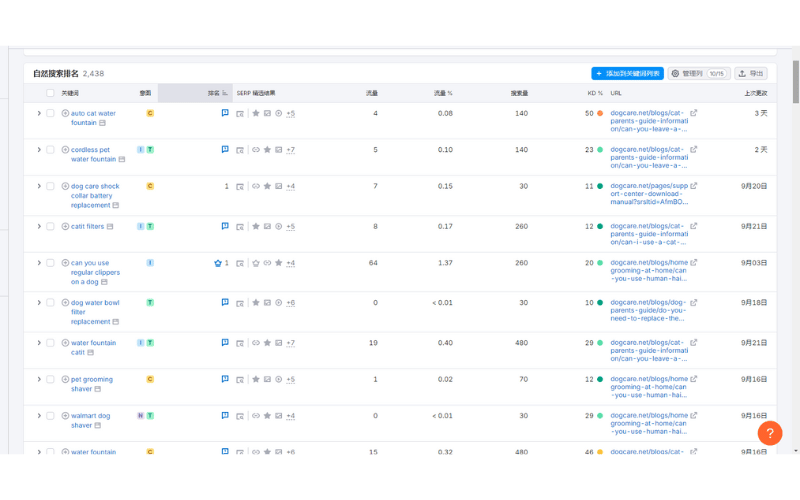Click star reviews icon in auto cat water fountain row
This screenshot has width=800, height=500.
tap(256, 113)
